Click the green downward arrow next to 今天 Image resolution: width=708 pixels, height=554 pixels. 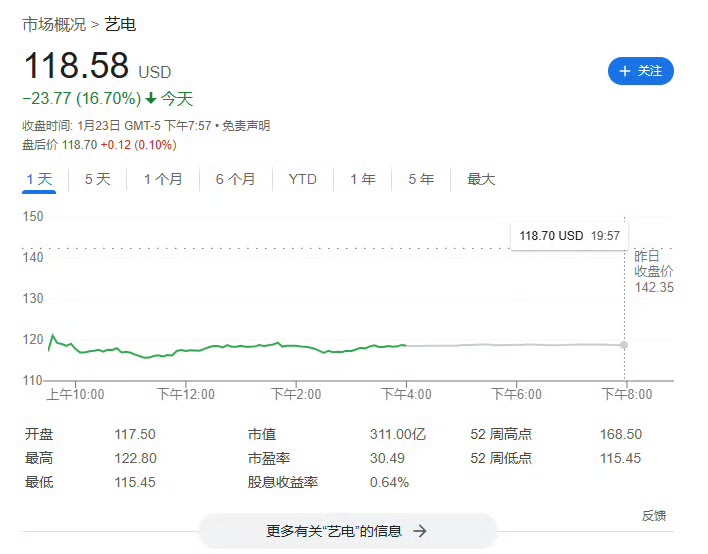151,98
